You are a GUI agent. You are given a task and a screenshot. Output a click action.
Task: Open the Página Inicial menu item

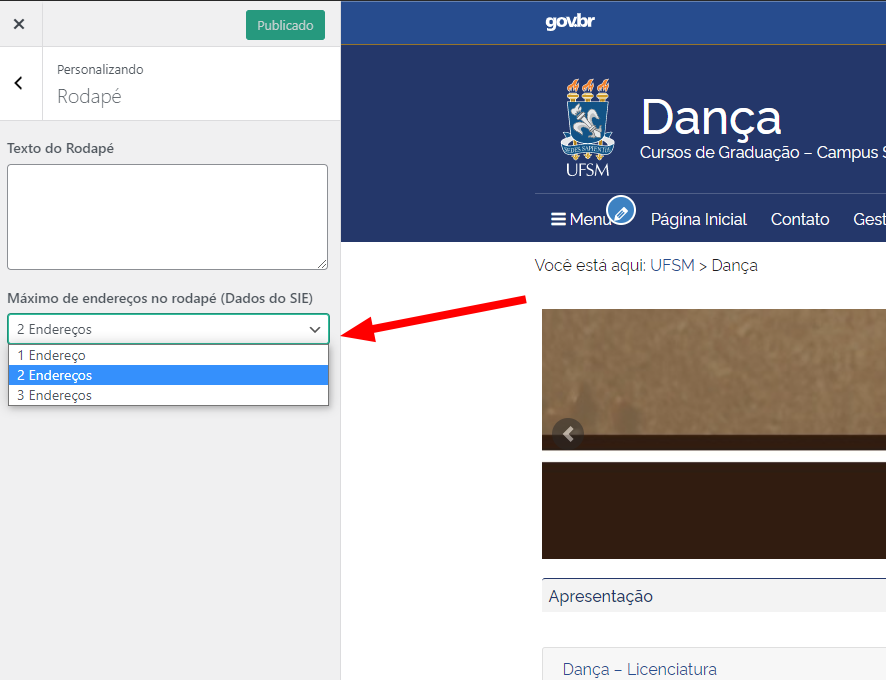coord(698,219)
